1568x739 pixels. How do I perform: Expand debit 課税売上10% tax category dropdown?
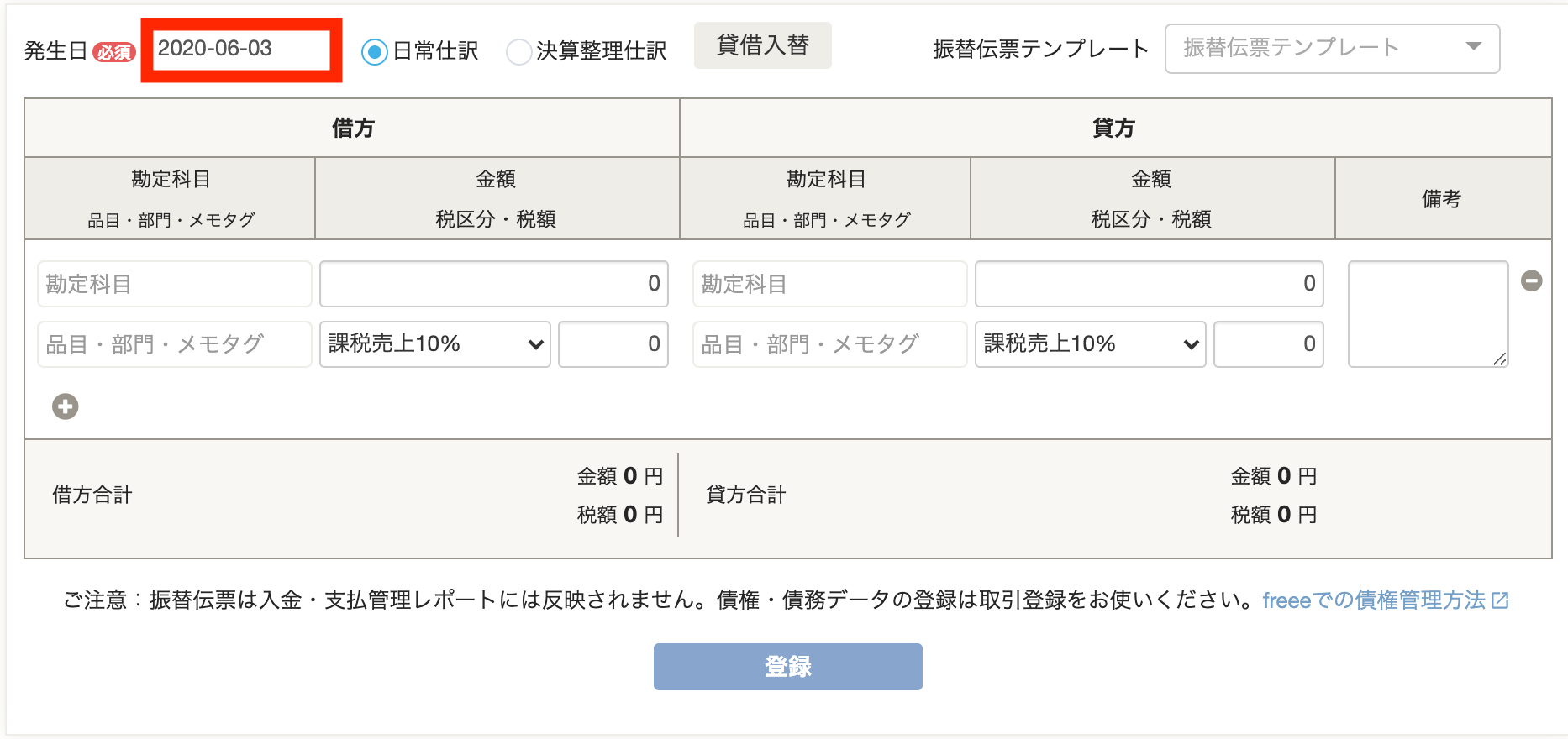pyautogui.click(x=435, y=344)
